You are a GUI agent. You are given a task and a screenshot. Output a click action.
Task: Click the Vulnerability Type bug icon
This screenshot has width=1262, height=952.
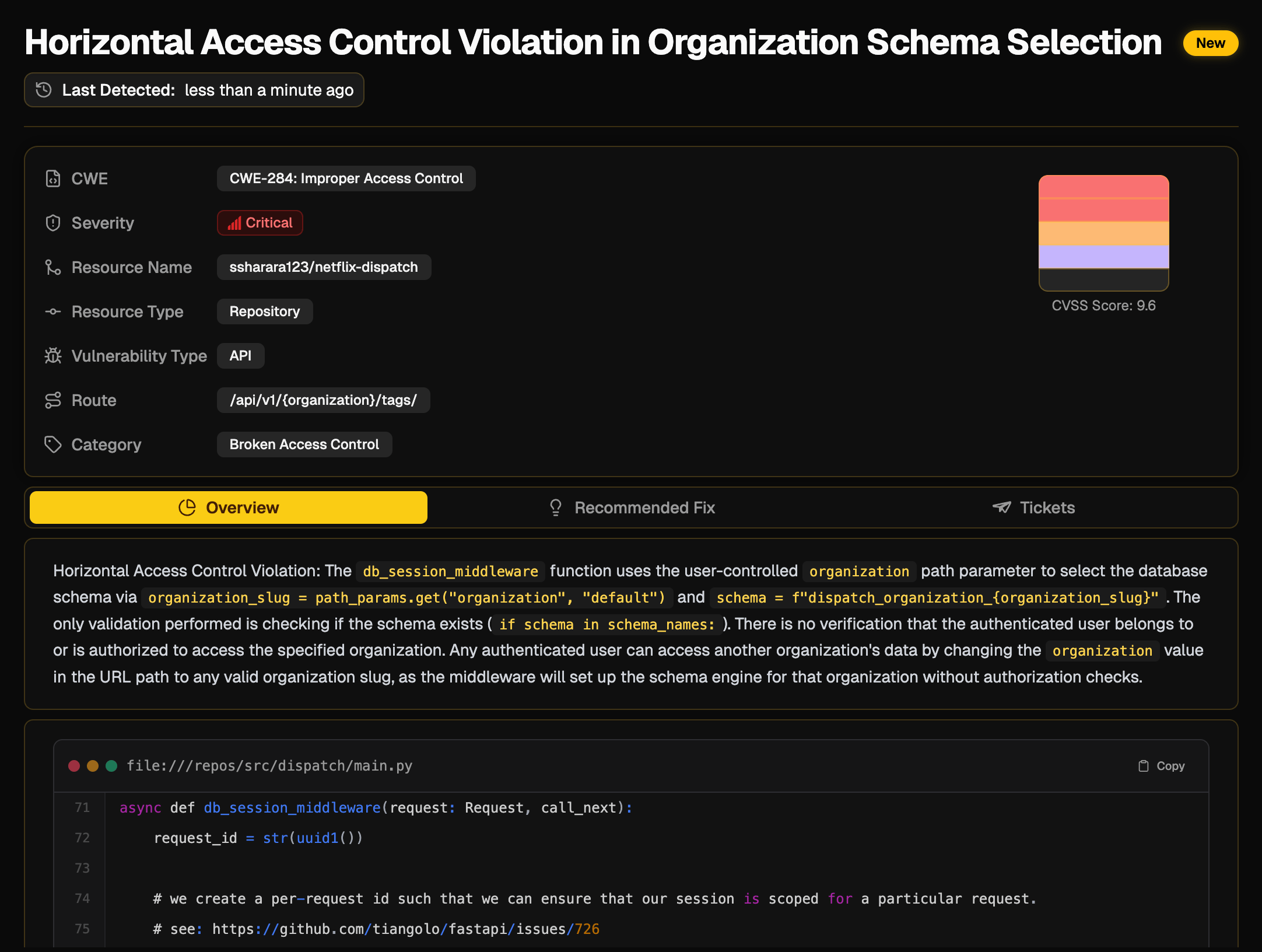pyautogui.click(x=53, y=356)
